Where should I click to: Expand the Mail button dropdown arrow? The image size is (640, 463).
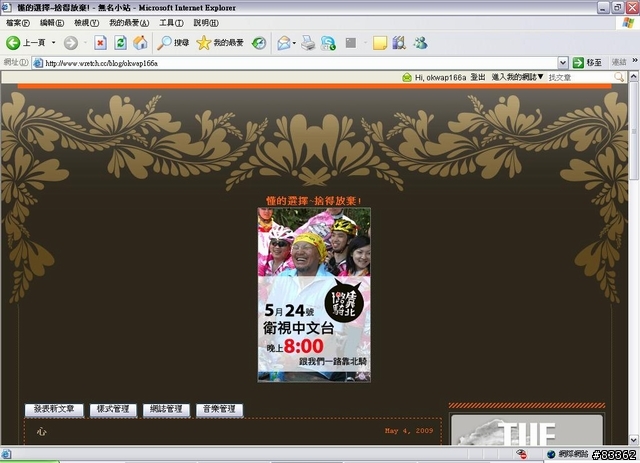pos(294,43)
